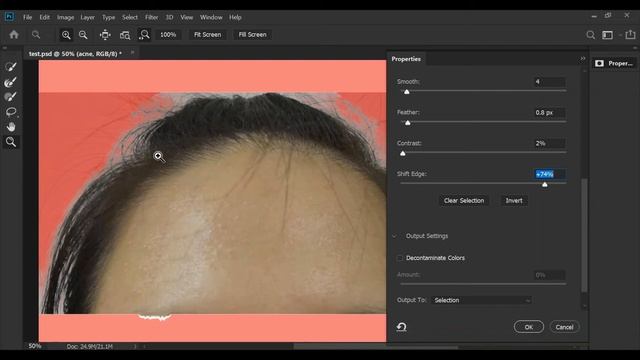Open the workspace switcher icon
Screen dimensions: 640x360
coord(608,35)
